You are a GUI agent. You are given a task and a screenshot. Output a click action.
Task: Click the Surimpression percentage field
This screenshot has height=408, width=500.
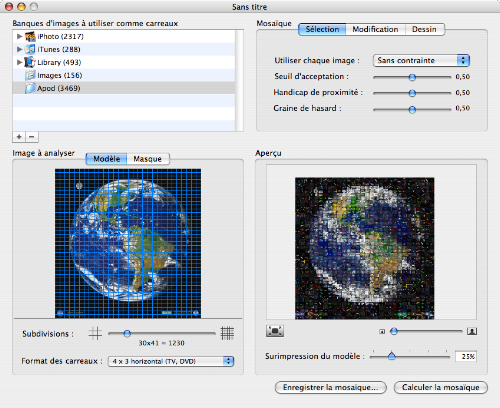(x=466, y=356)
